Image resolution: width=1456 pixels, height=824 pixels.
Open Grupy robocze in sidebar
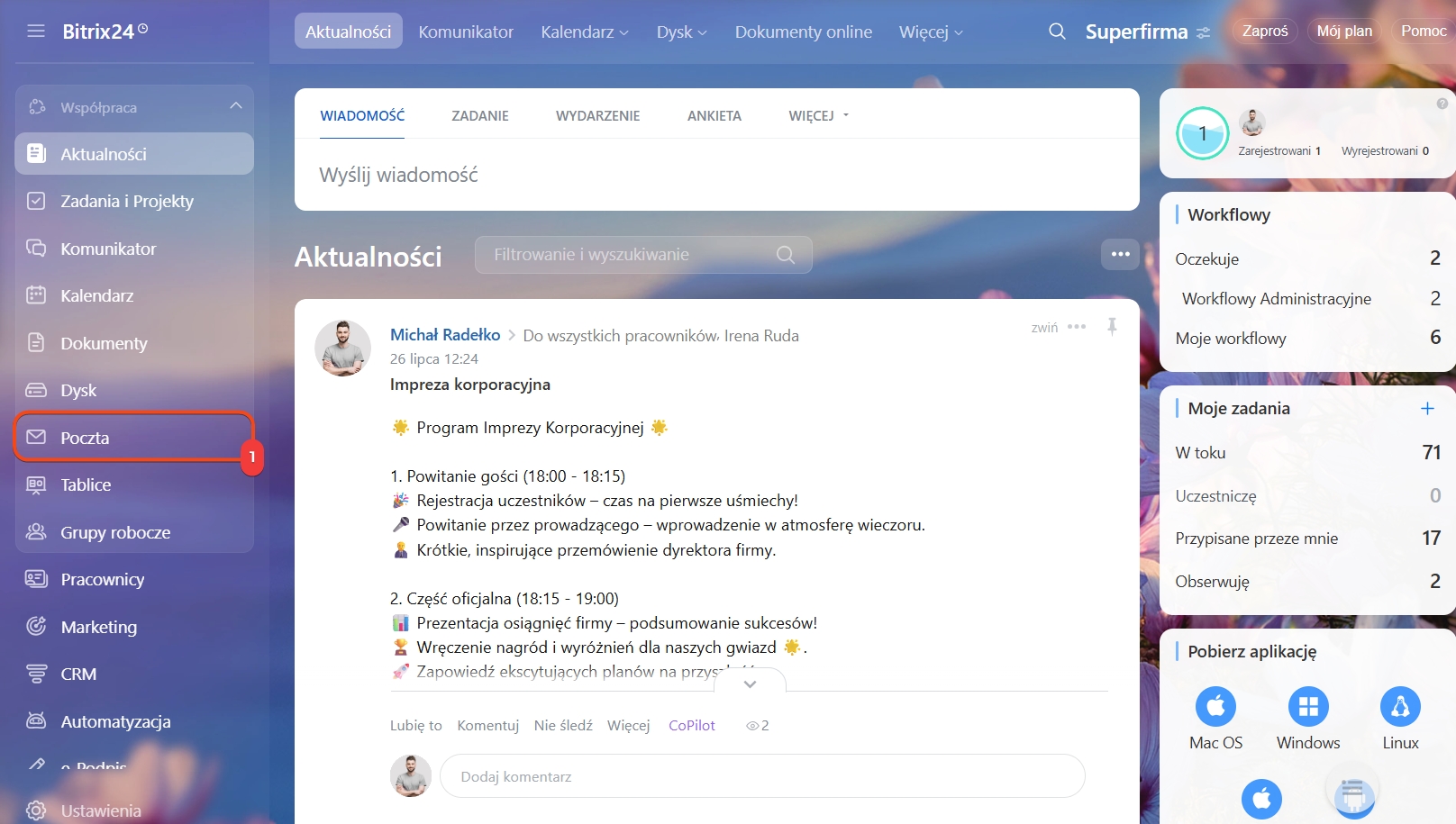(x=134, y=532)
